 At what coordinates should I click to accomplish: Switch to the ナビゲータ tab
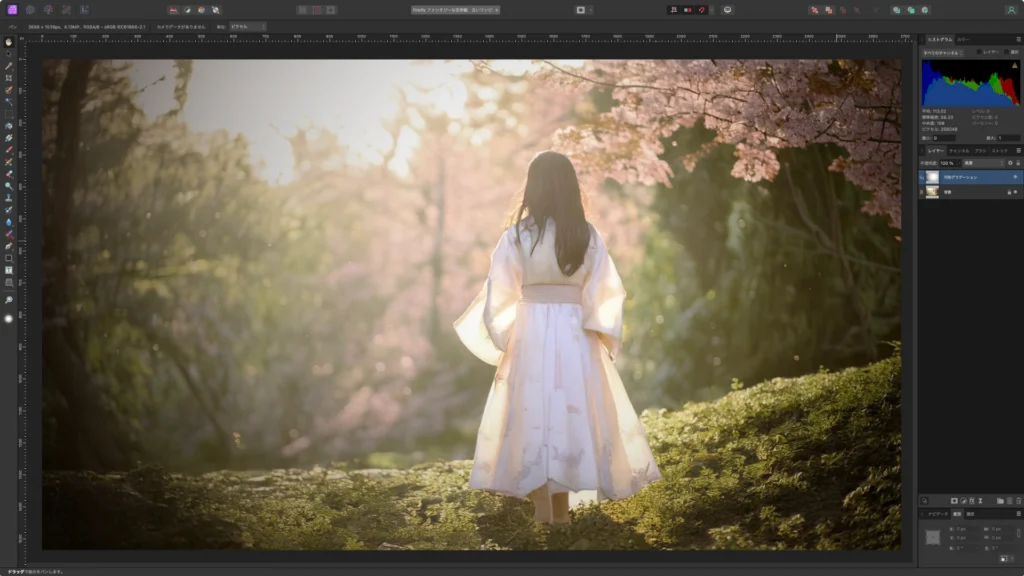pos(936,514)
